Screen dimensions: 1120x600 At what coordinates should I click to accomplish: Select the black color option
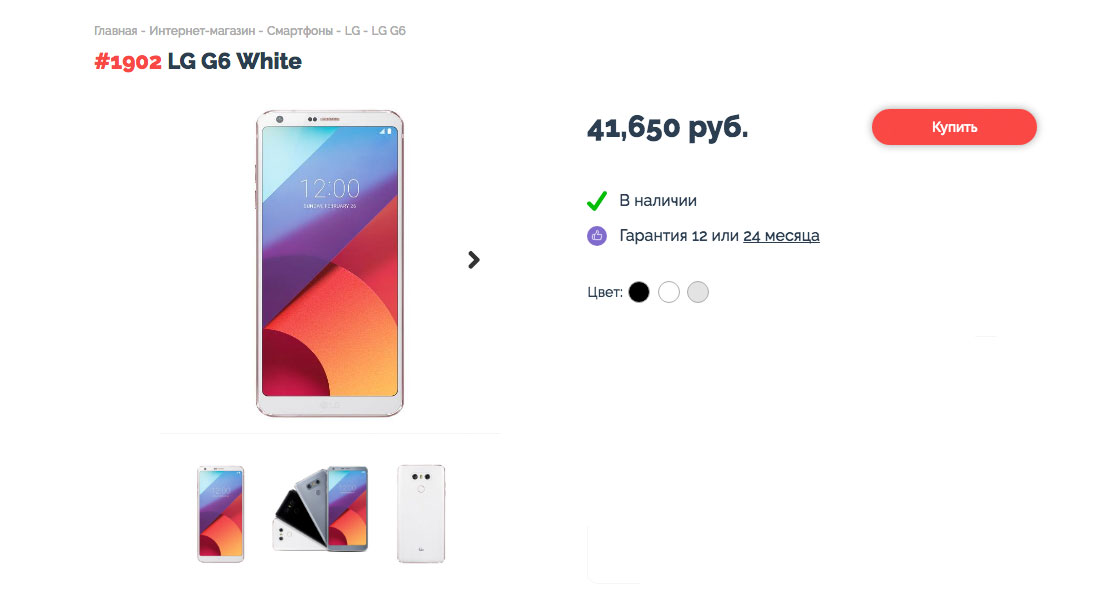click(639, 292)
